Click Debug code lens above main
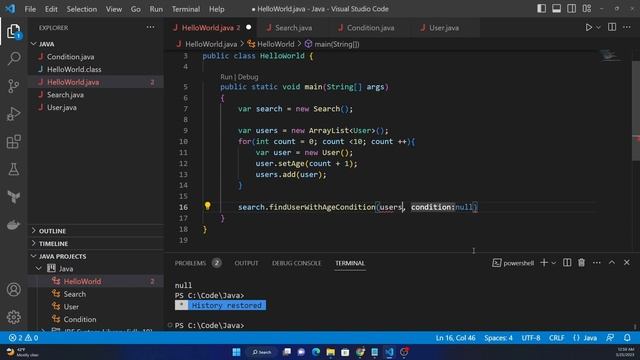The width and height of the screenshot is (640, 360). tap(248, 77)
